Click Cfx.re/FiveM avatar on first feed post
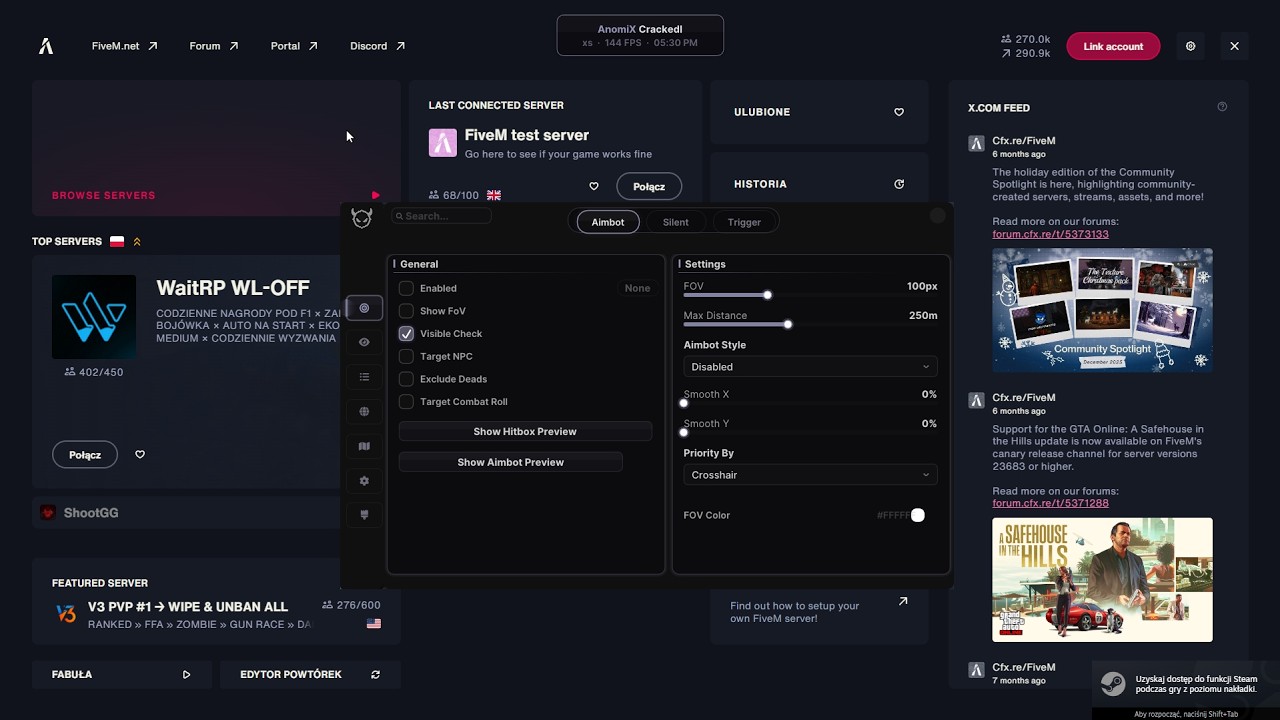Image resolution: width=1280 pixels, height=720 pixels. point(976,143)
